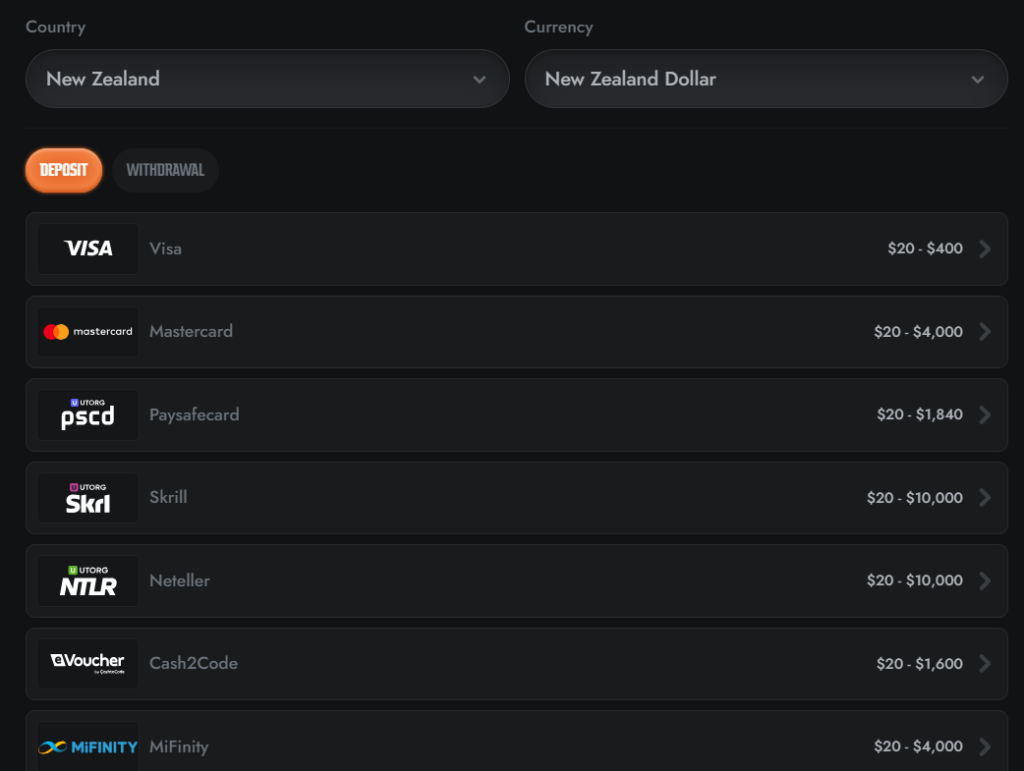The image size is (1024, 771).
Task: Click the Mastercard logo icon
Action: [x=88, y=332]
